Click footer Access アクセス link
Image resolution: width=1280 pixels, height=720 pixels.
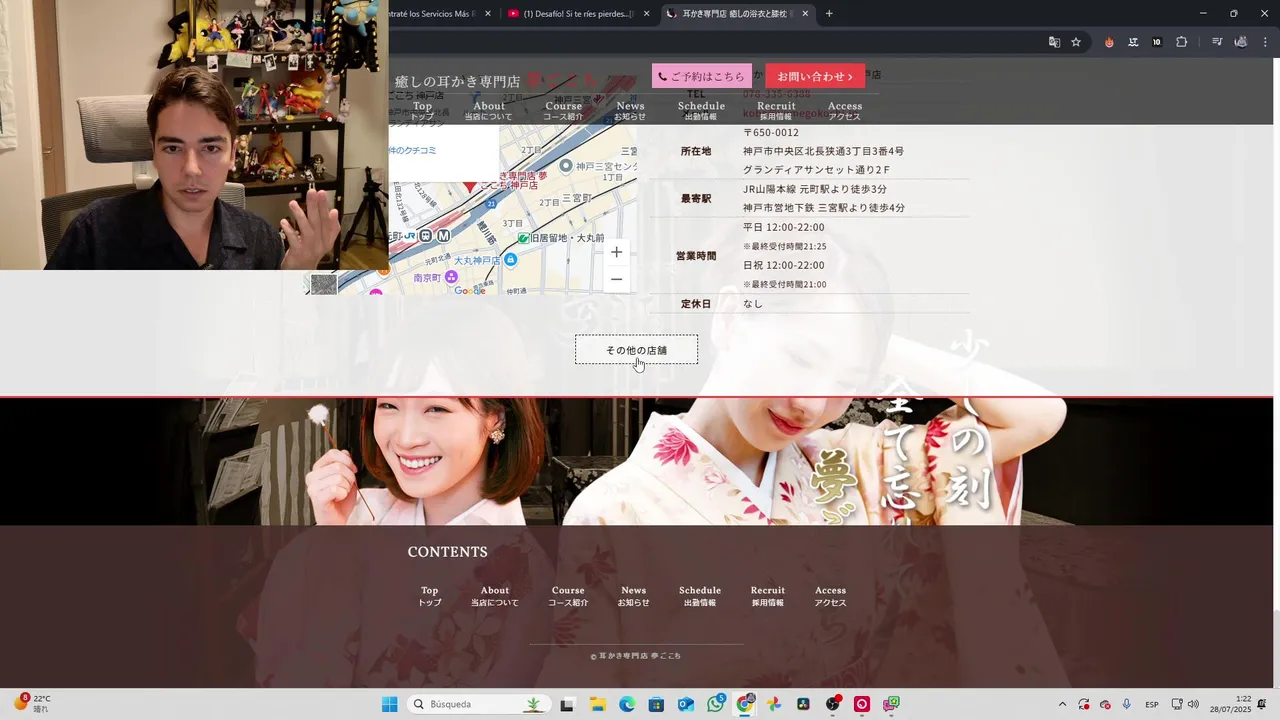[830, 596]
